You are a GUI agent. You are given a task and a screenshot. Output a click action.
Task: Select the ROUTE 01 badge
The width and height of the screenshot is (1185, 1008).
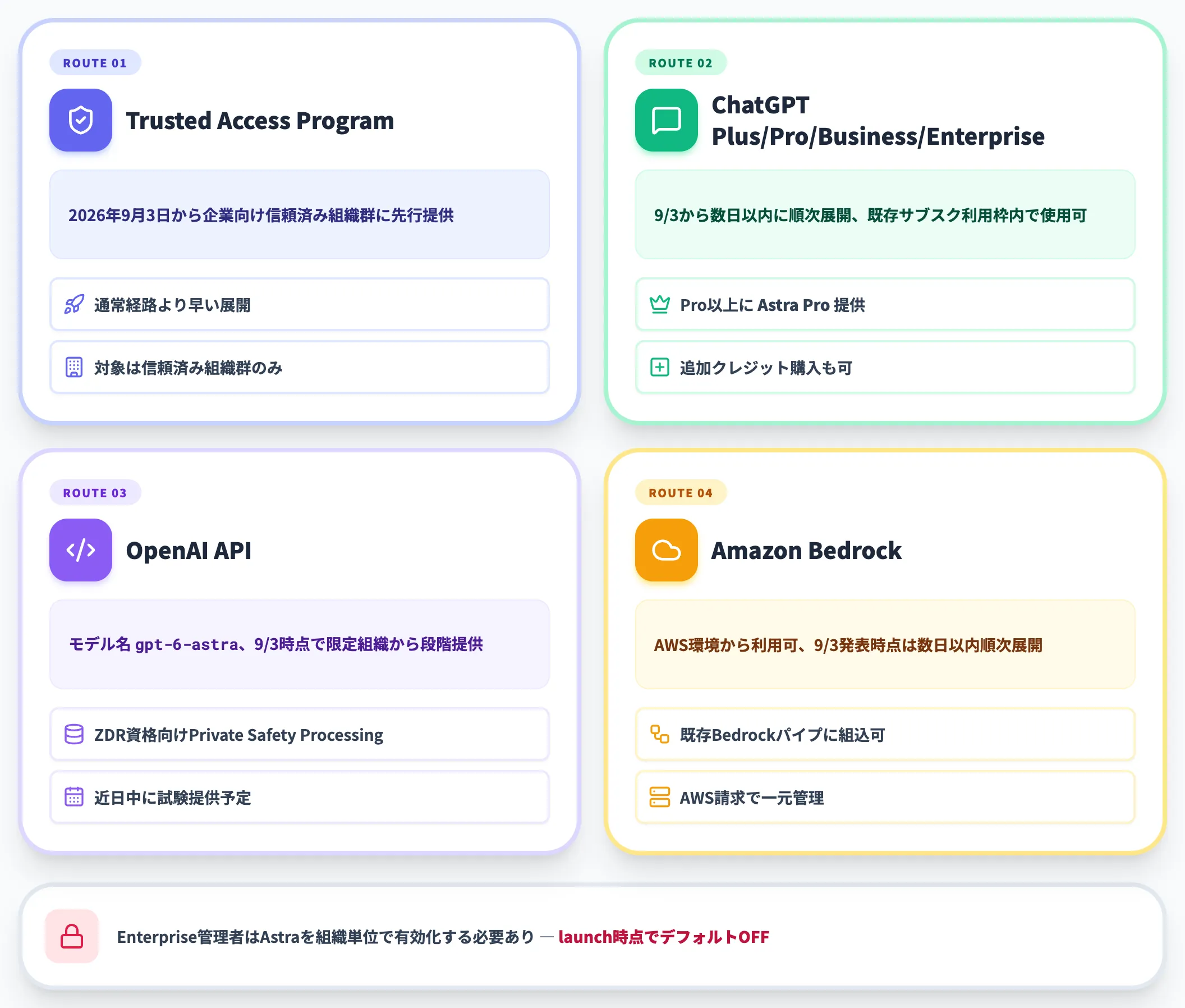95,63
